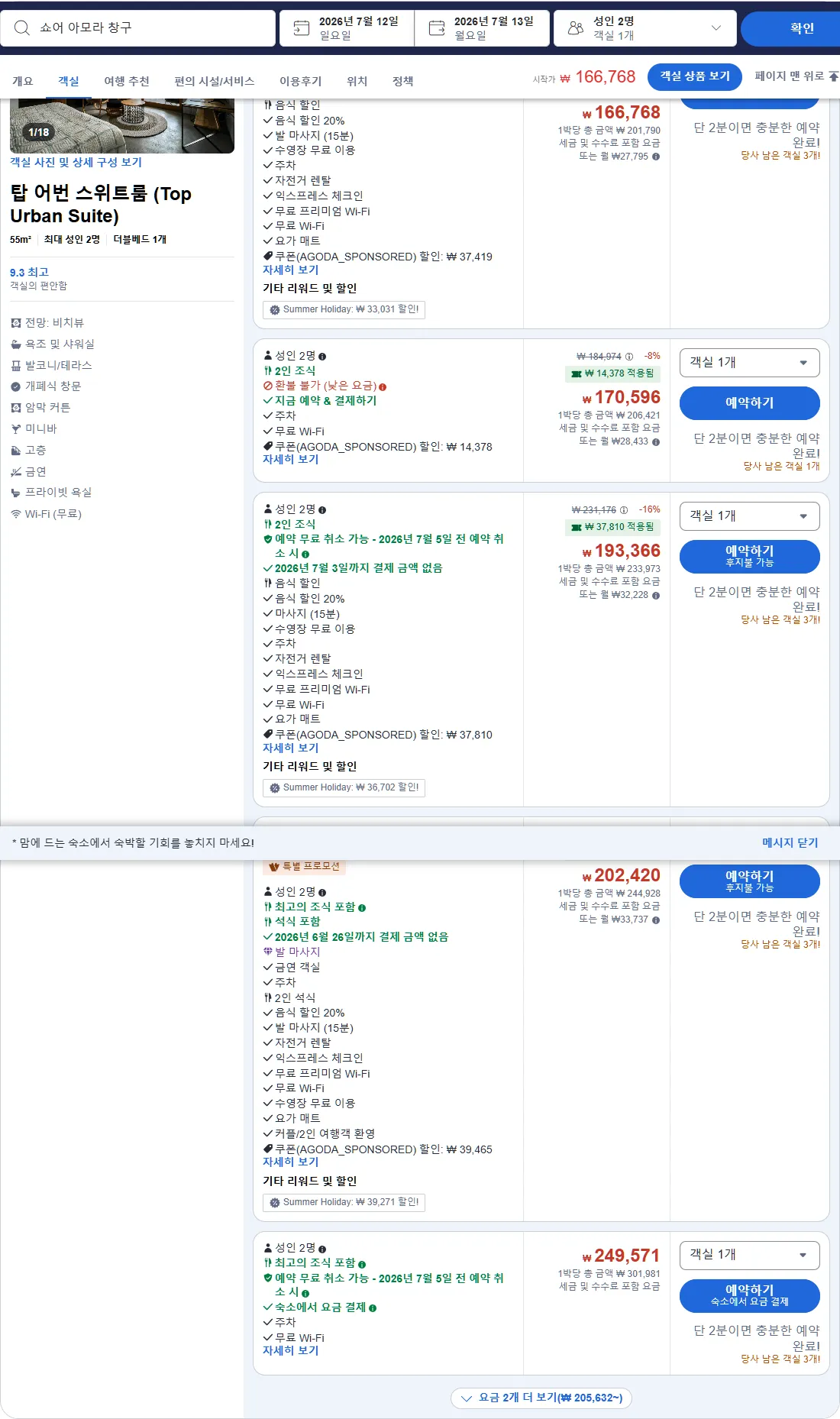
Task: Select the 이용후기 tab
Action: coord(300,81)
